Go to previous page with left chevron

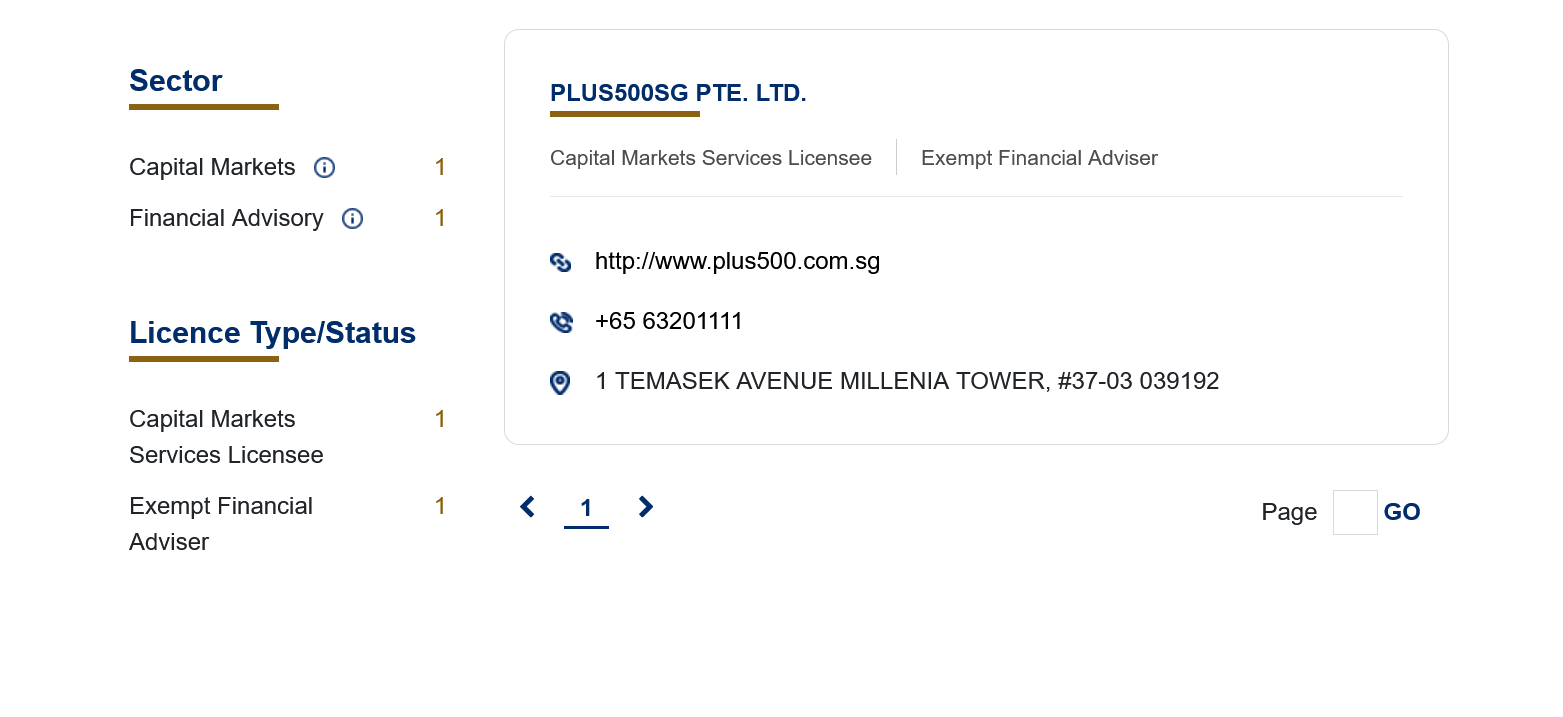527,508
